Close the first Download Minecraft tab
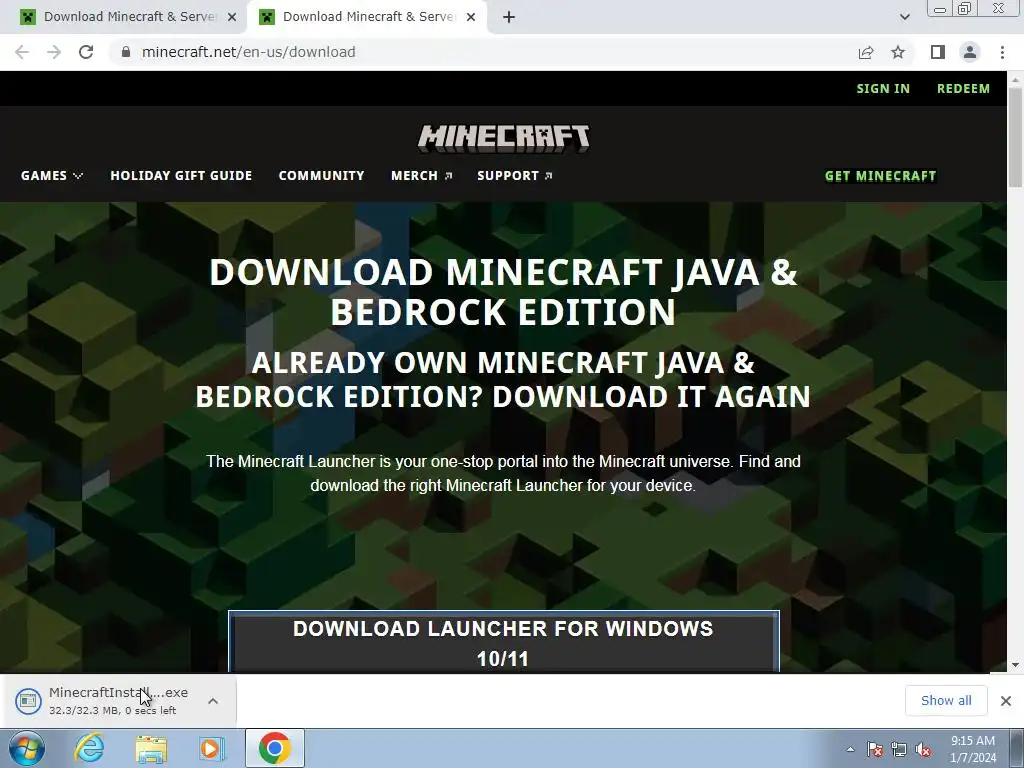 (232, 17)
